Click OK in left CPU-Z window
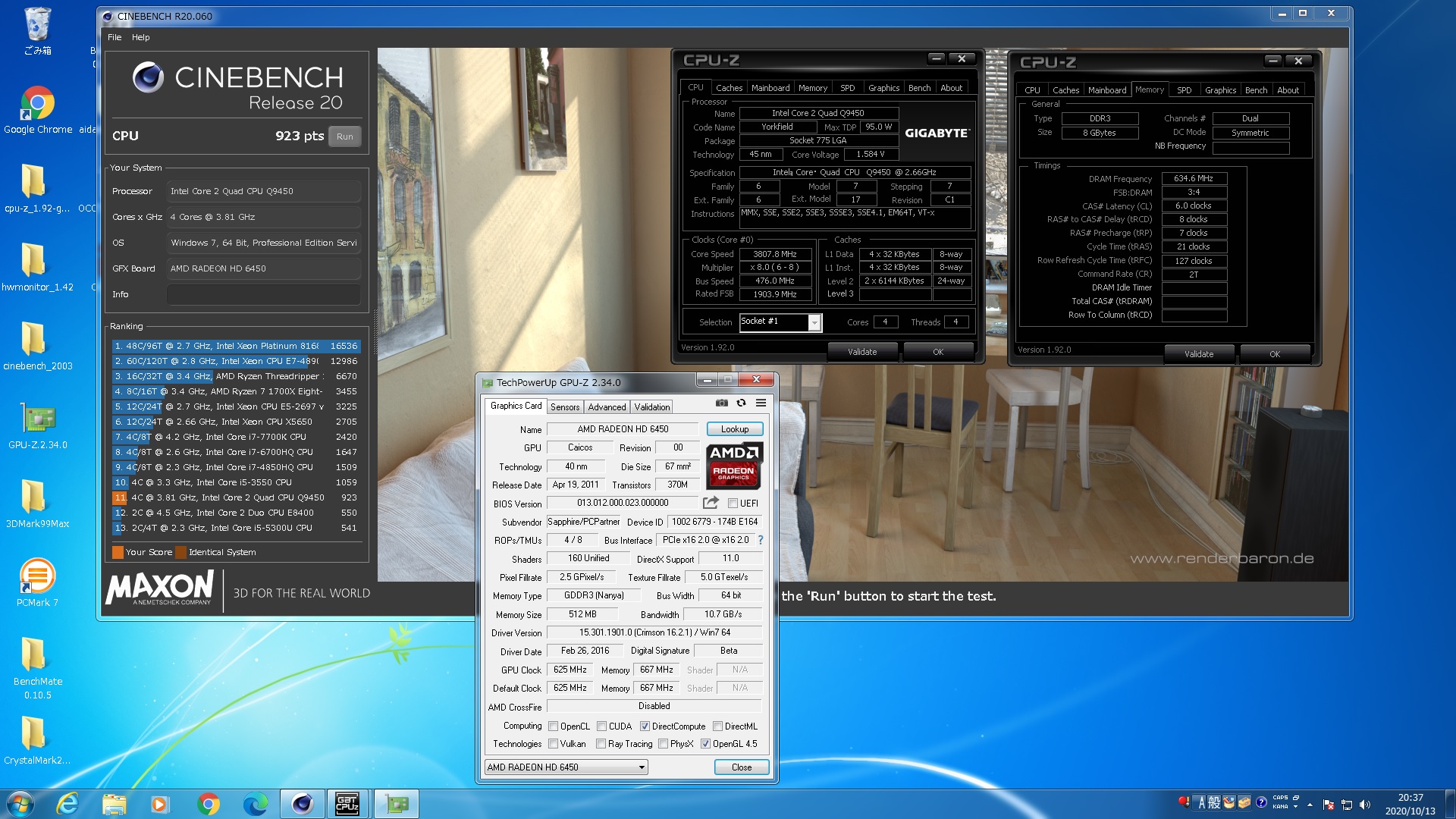Image resolution: width=1456 pixels, height=819 pixels. click(x=937, y=352)
